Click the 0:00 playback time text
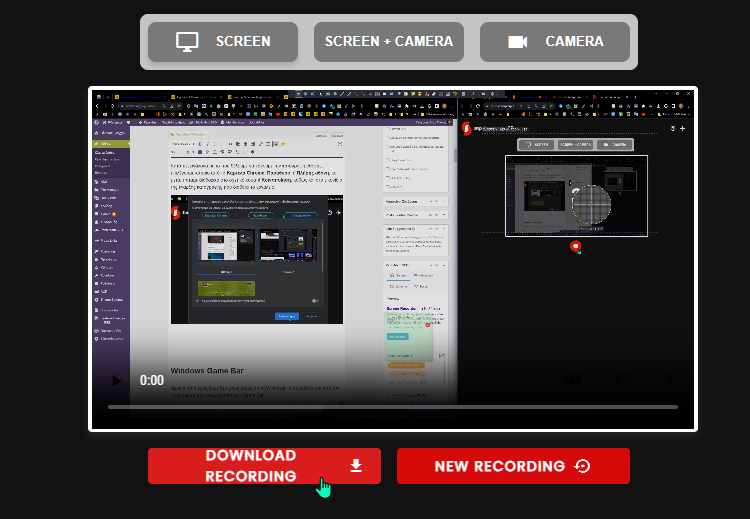 pos(152,380)
